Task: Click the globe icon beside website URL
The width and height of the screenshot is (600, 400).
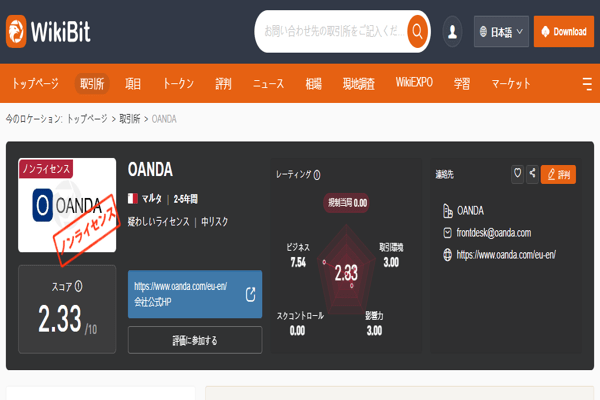Action: pyautogui.click(x=447, y=255)
